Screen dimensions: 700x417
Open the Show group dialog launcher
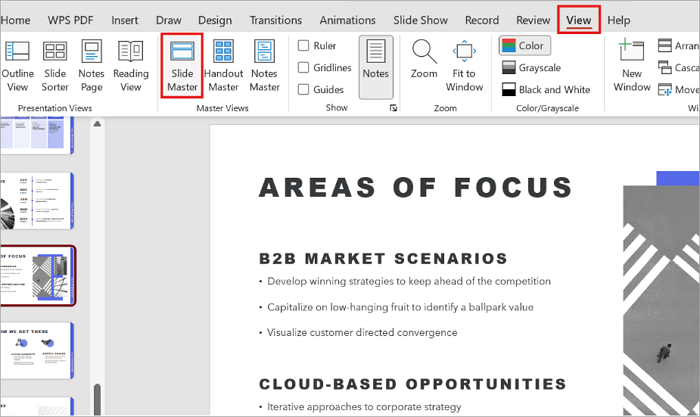pos(393,108)
